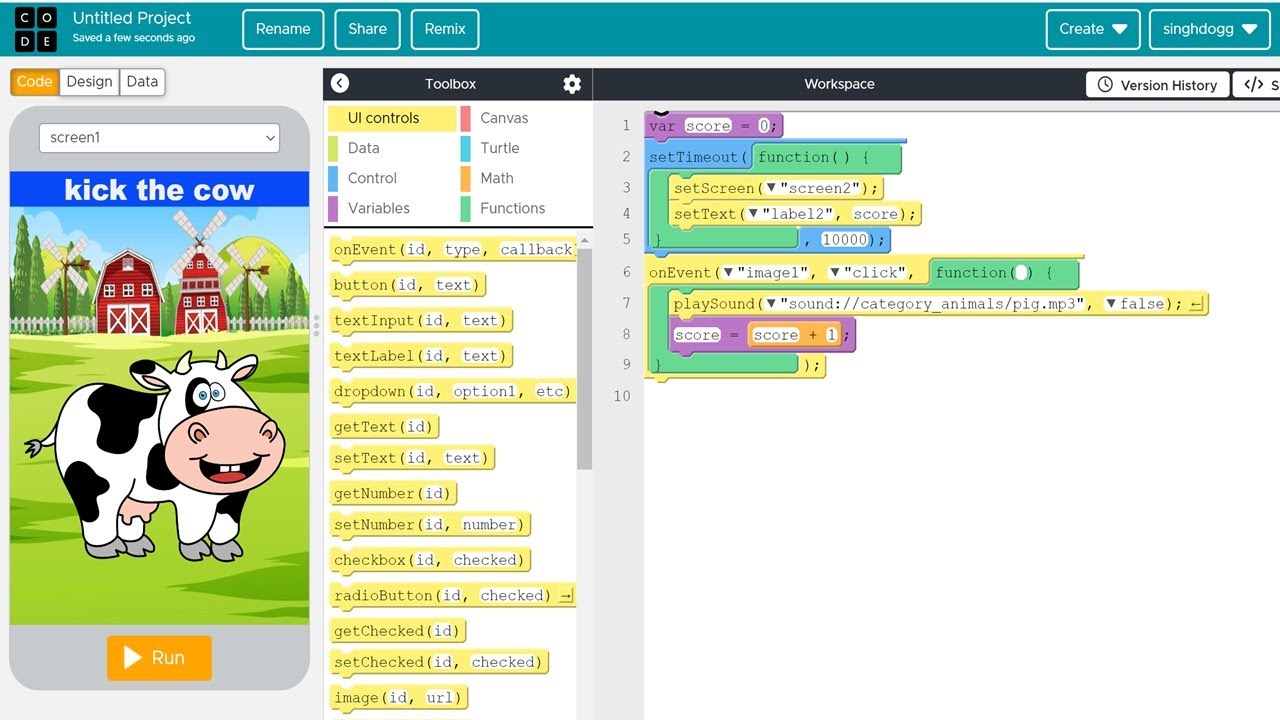Screen dimensions: 1280x720
Task: Open "label2" dropdown arrow in setText block
Action: 753,214
